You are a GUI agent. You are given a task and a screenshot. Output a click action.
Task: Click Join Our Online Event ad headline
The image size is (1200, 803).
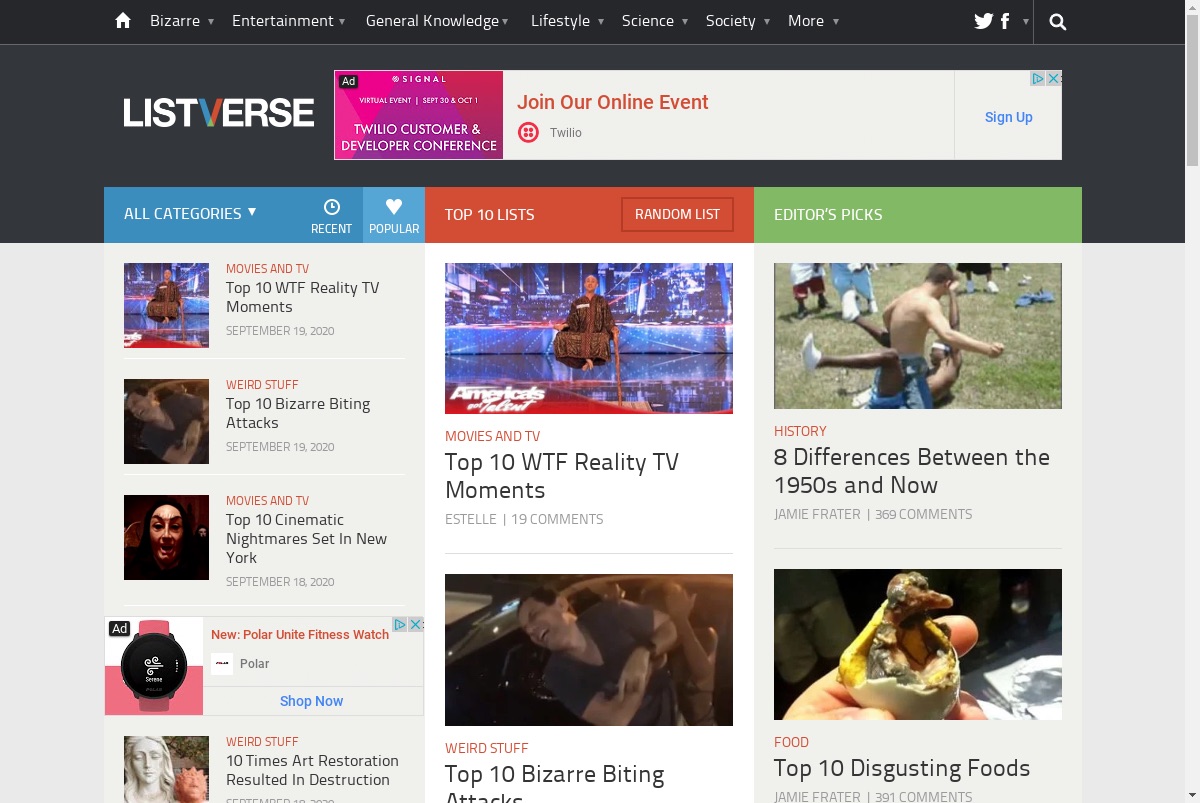coord(612,102)
